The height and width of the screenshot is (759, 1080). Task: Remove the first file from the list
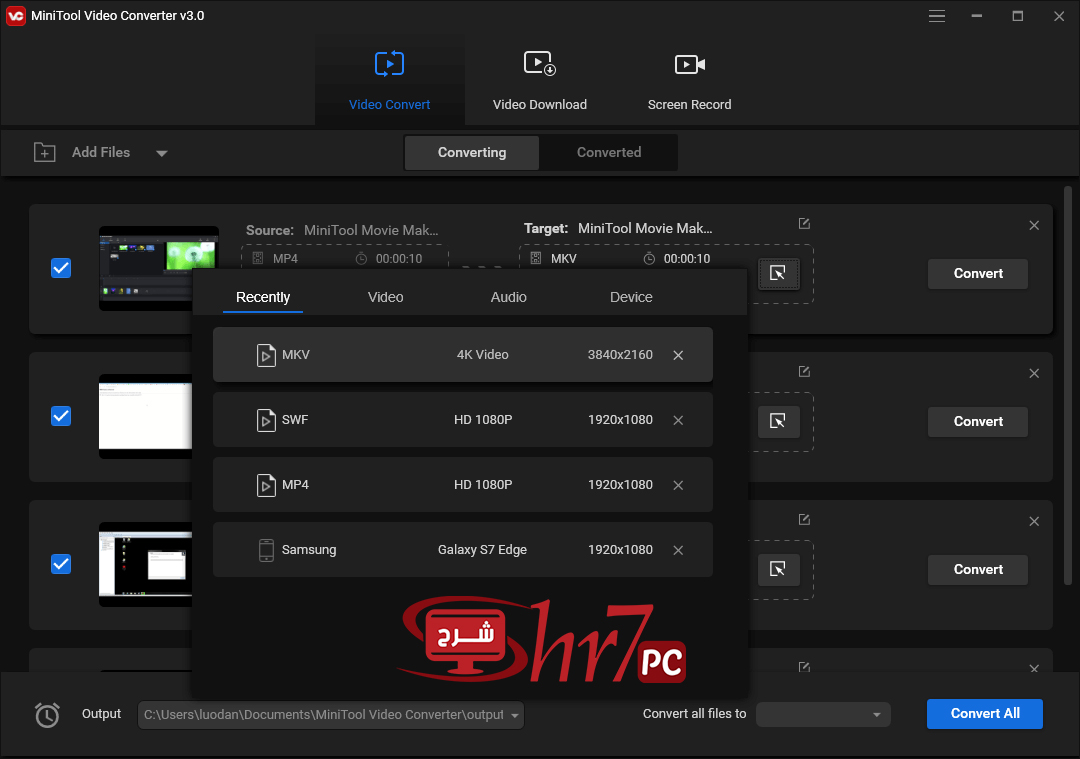click(x=1034, y=225)
